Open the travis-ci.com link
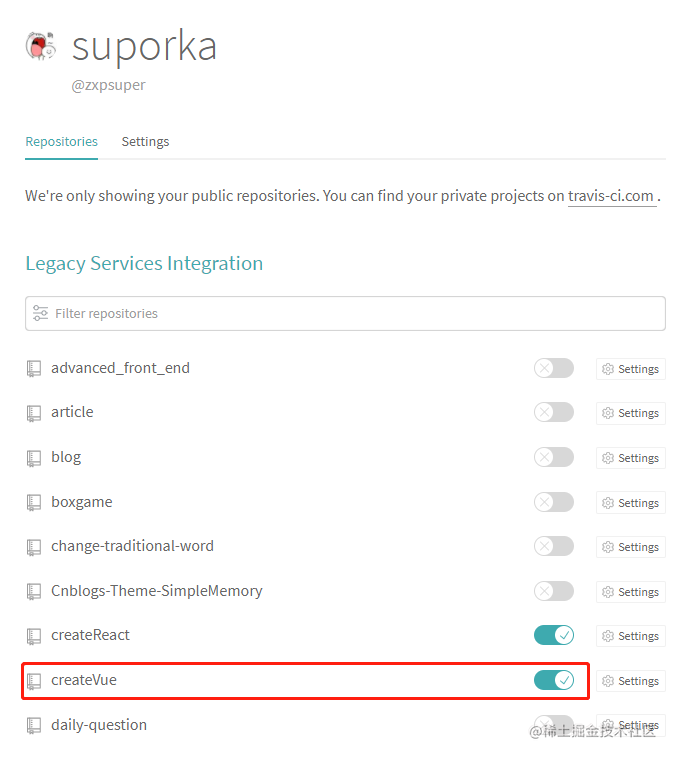 [x=611, y=196]
